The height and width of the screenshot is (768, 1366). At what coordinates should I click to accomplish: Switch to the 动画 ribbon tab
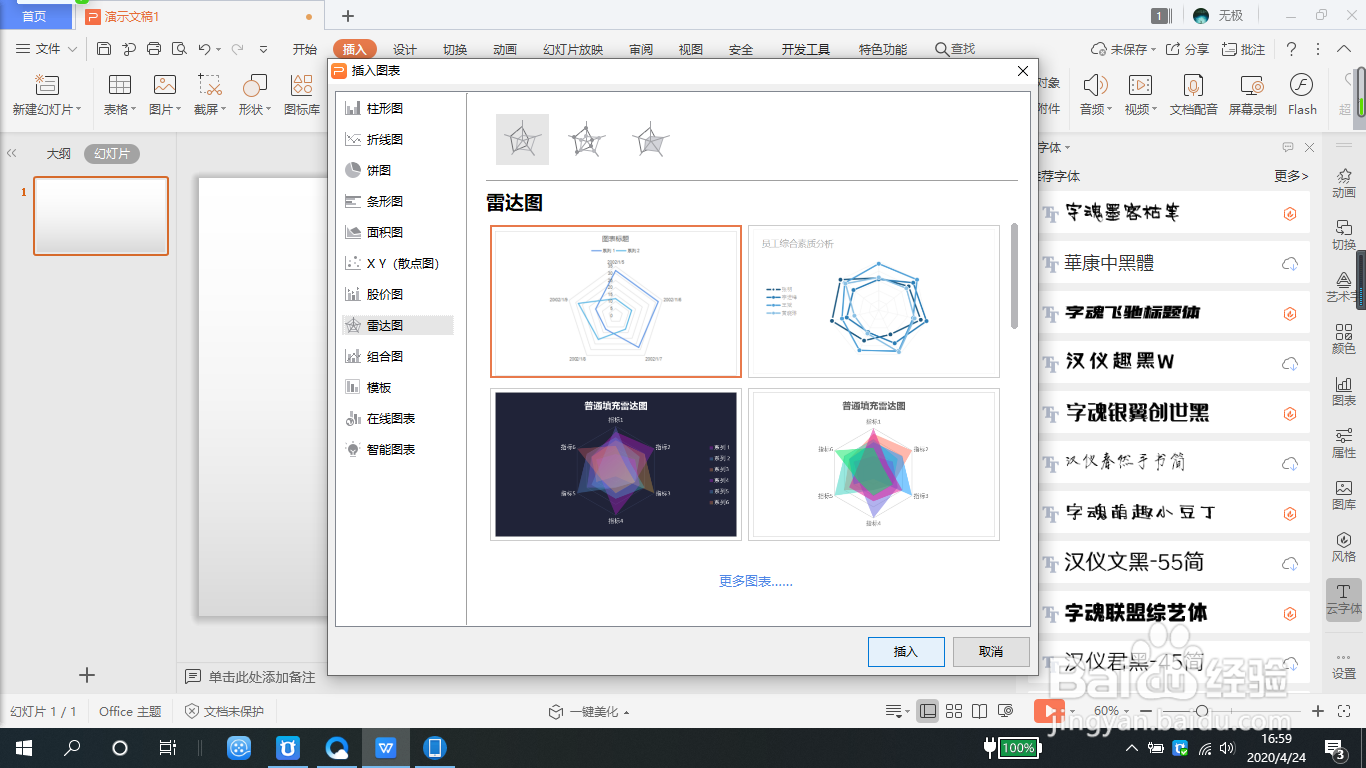click(x=505, y=49)
